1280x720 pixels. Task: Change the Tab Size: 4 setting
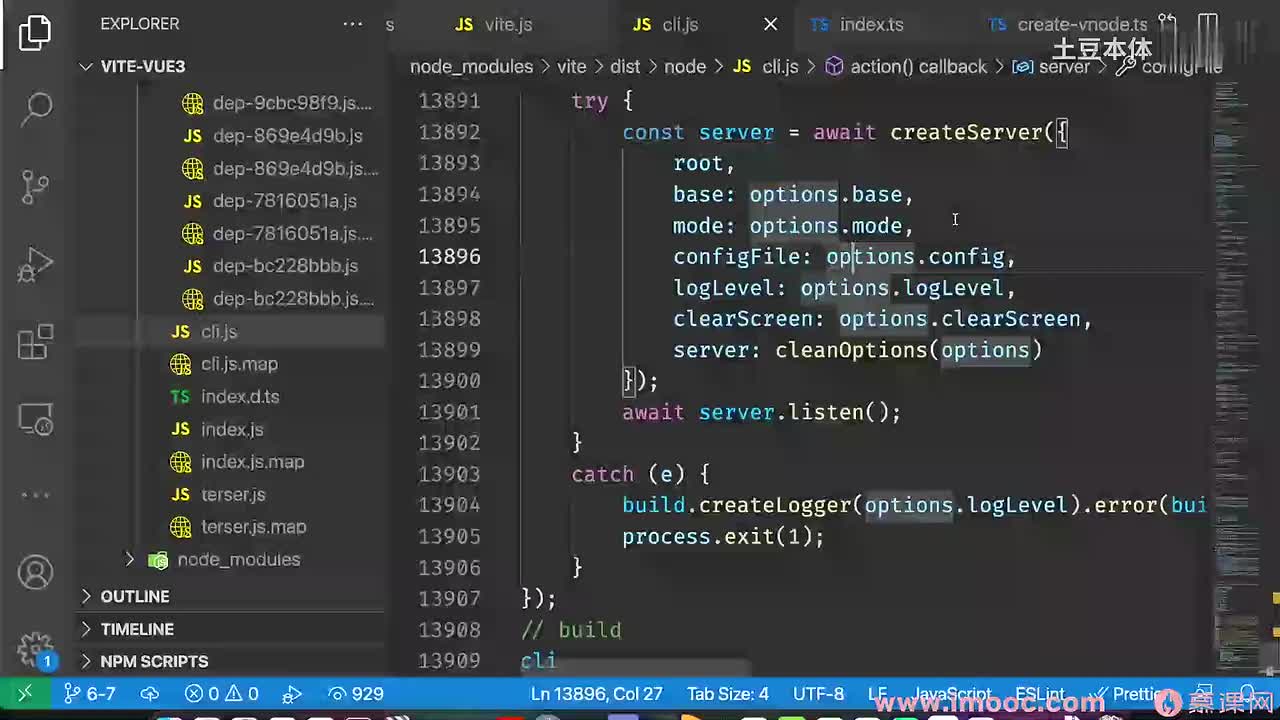[728, 693]
